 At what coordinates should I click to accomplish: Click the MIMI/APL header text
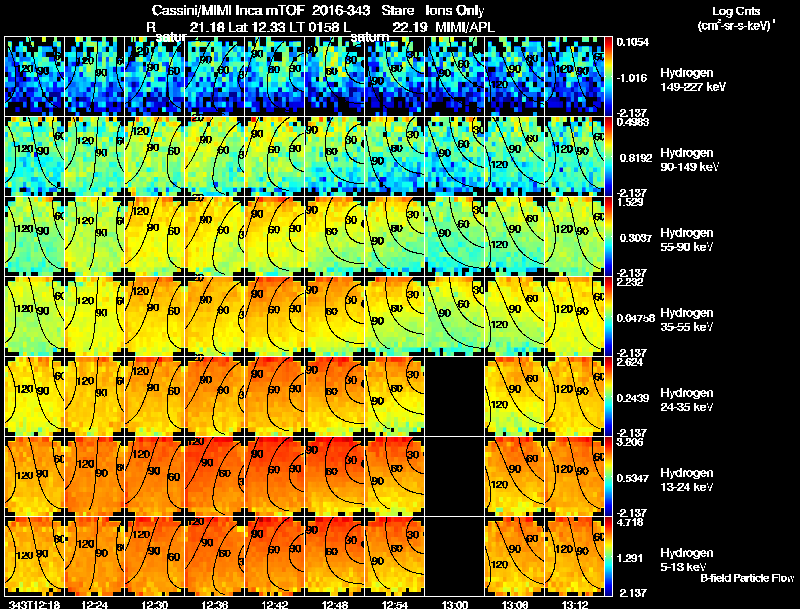(x=465, y=27)
